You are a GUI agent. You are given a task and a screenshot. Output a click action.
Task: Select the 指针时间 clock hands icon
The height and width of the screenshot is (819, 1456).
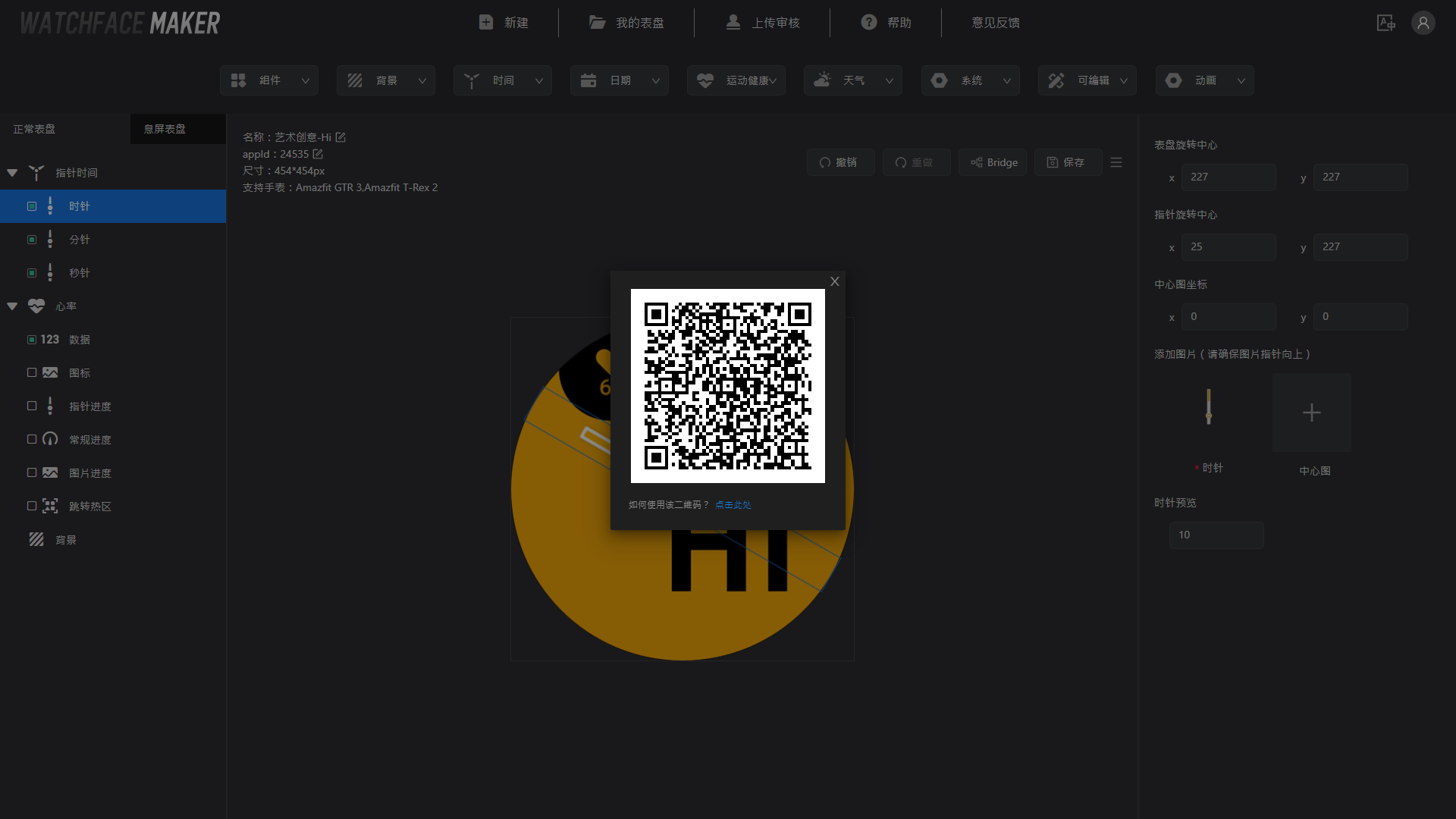tap(36, 173)
